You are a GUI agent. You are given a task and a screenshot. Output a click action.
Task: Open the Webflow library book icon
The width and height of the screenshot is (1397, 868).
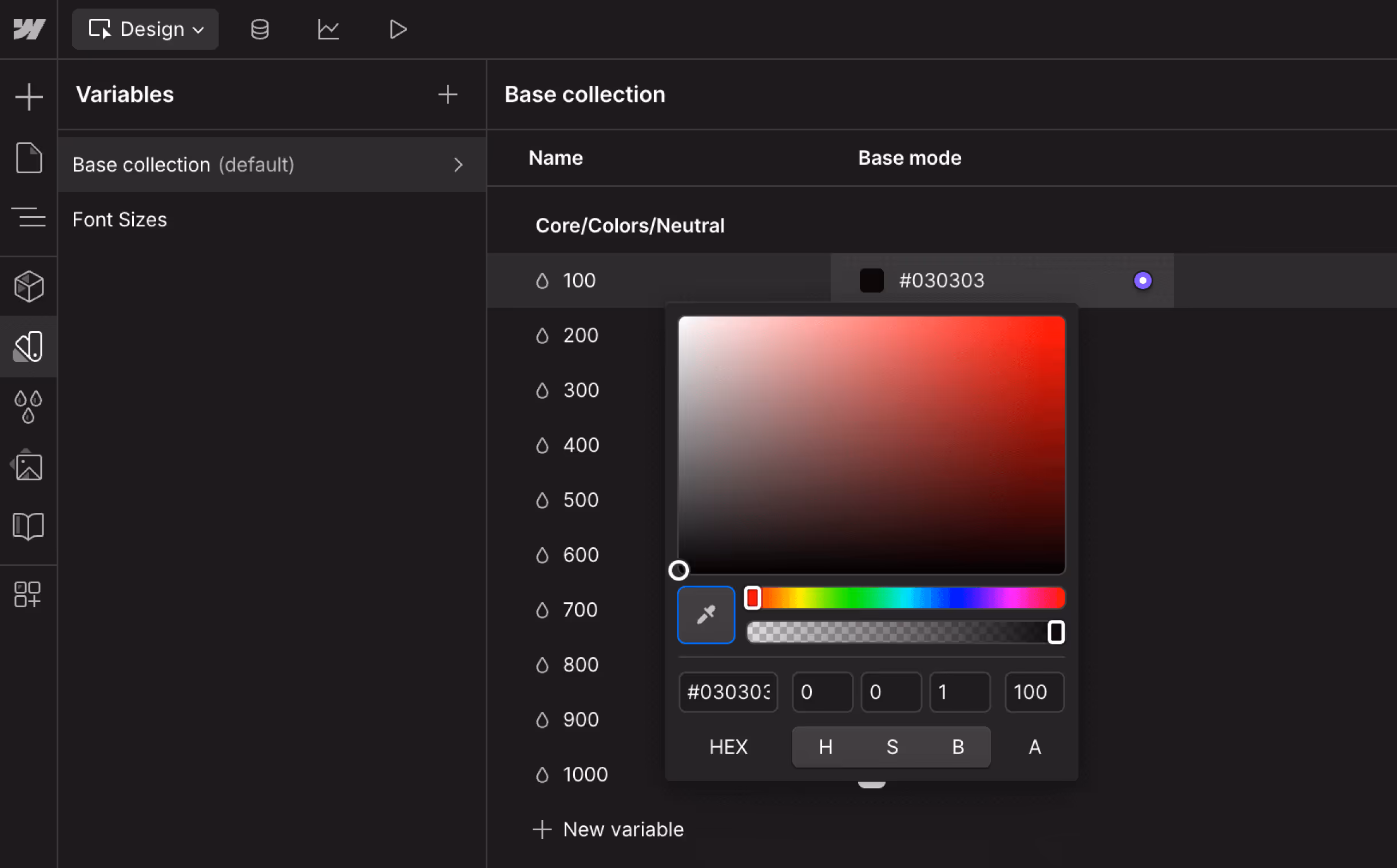[x=29, y=526]
